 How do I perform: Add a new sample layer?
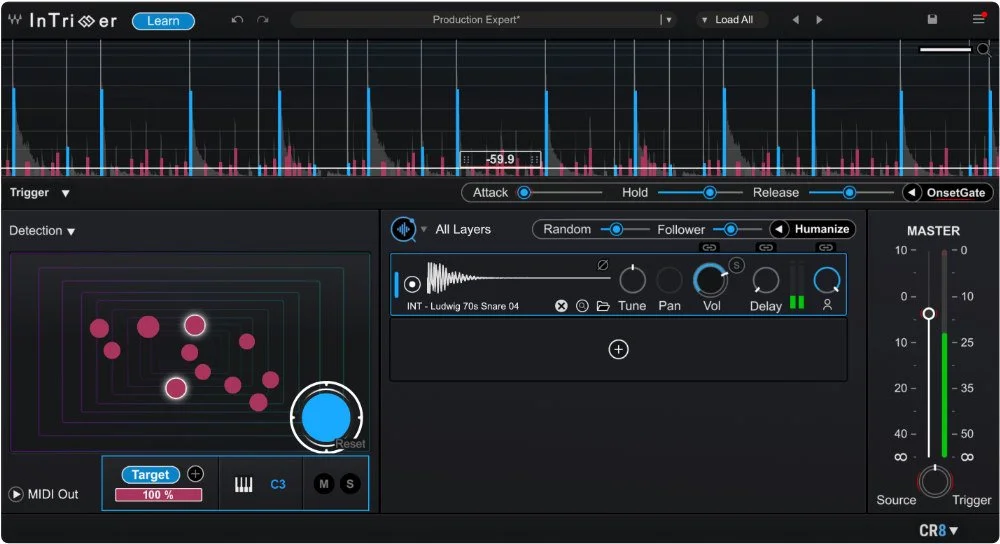pyautogui.click(x=618, y=349)
